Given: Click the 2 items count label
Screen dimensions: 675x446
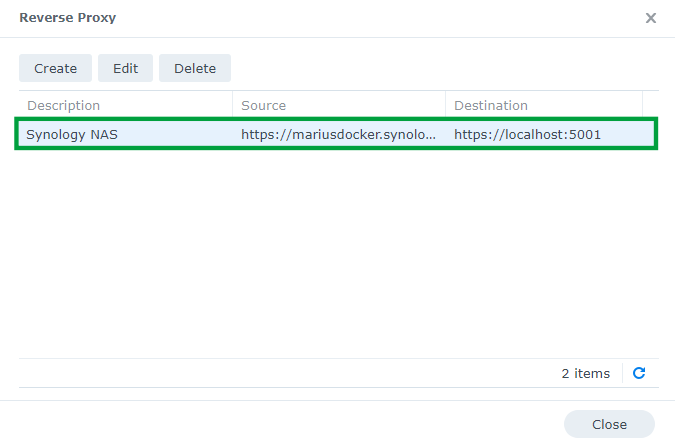Looking at the screenshot, I should 585,373.
